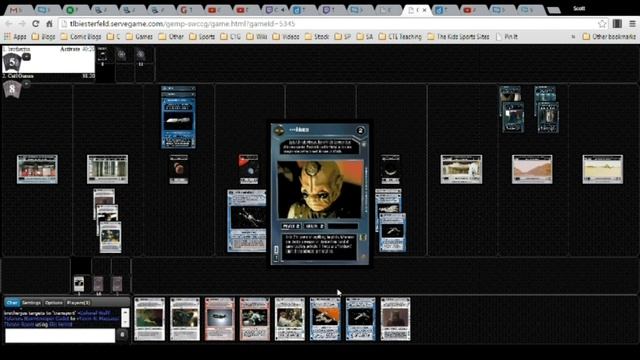Open the Other bookmark folder
This screenshot has height=360, width=640.
(x=171, y=37)
